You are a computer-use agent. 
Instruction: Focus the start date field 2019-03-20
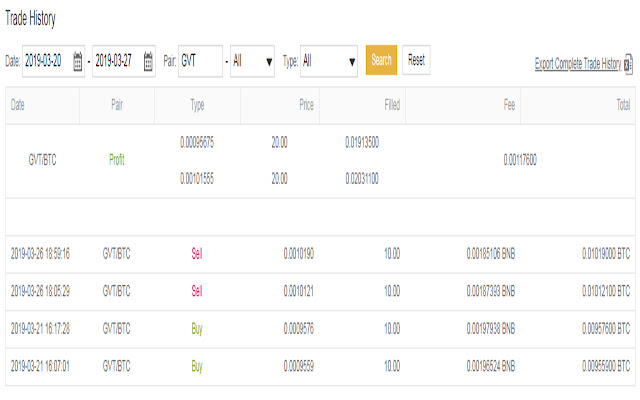53,61
